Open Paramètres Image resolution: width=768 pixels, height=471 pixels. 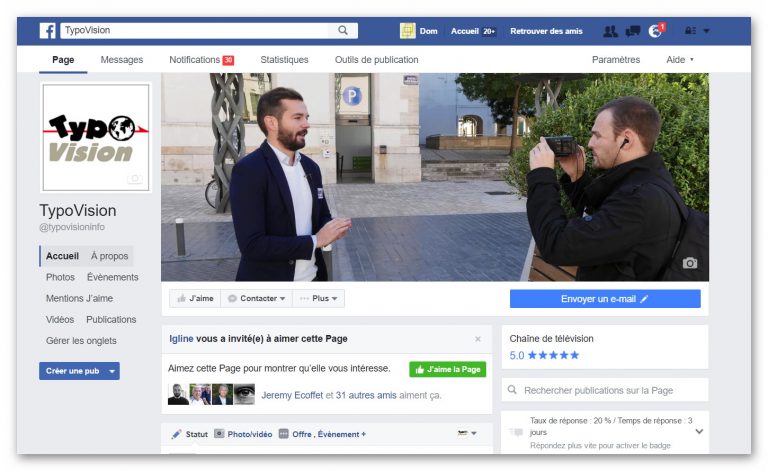click(616, 60)
